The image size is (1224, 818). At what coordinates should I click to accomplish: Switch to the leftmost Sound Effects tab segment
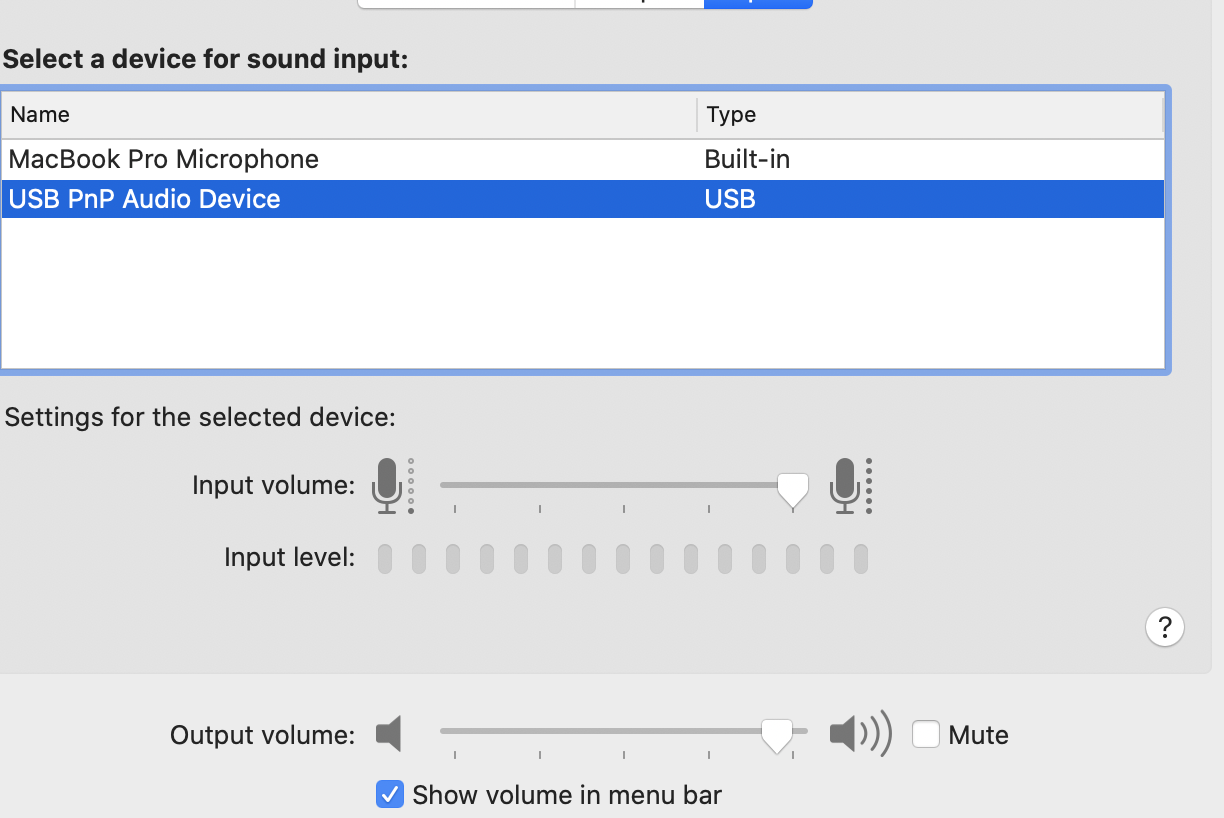pos(466,3)
